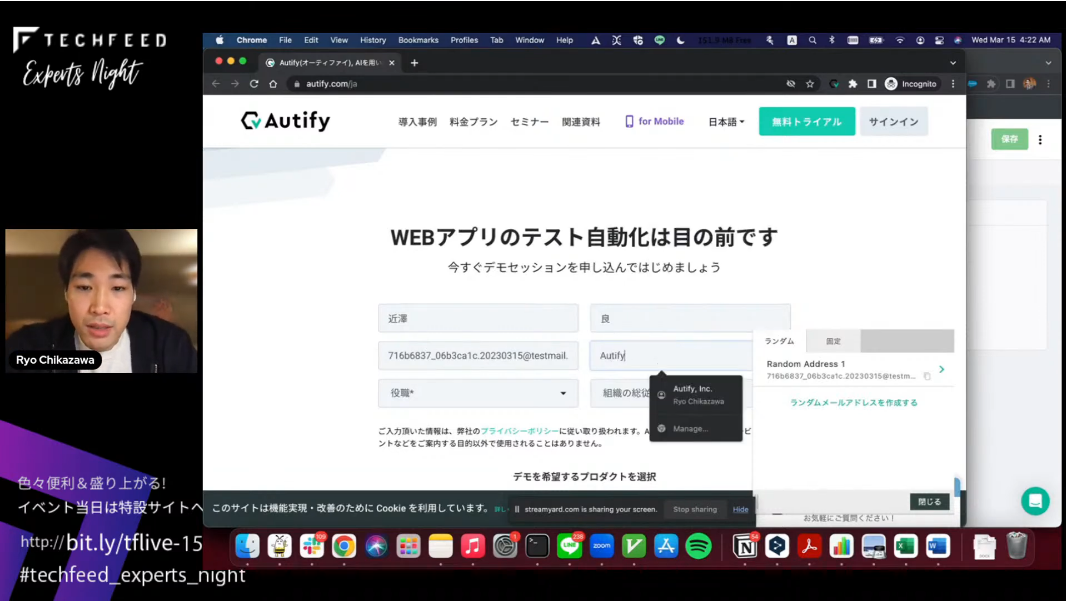Click the green 保存 button
This screenshot has width=1067, height=601.
pos(1009,139)
